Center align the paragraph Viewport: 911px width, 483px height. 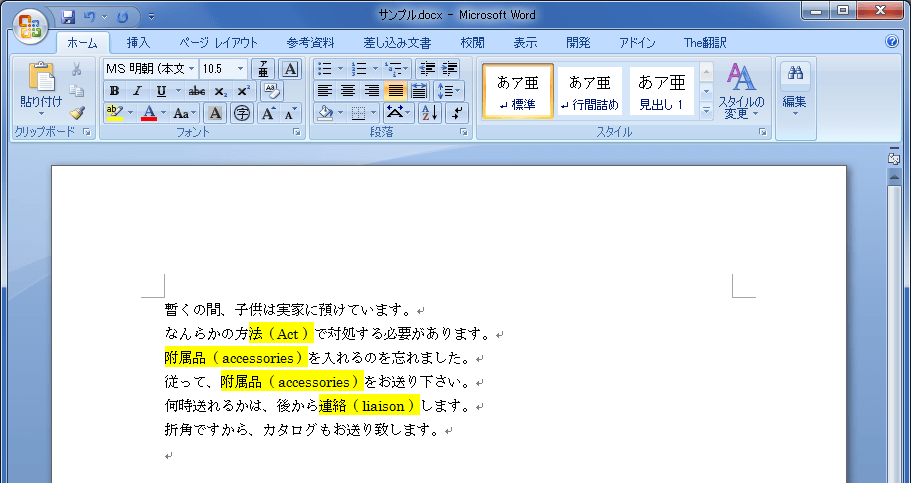pyautogui.click(x=348, y=91)
